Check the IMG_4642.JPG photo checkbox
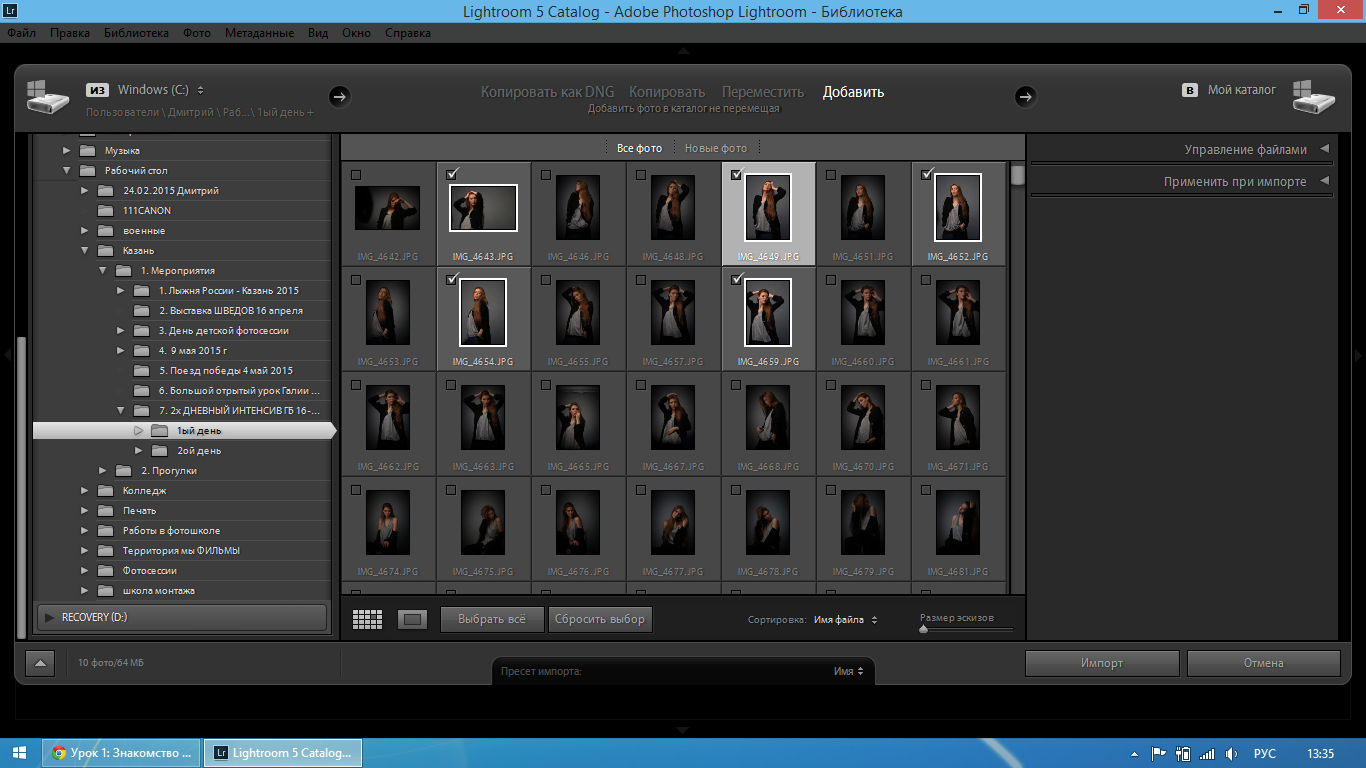 [x=357, y=175]
